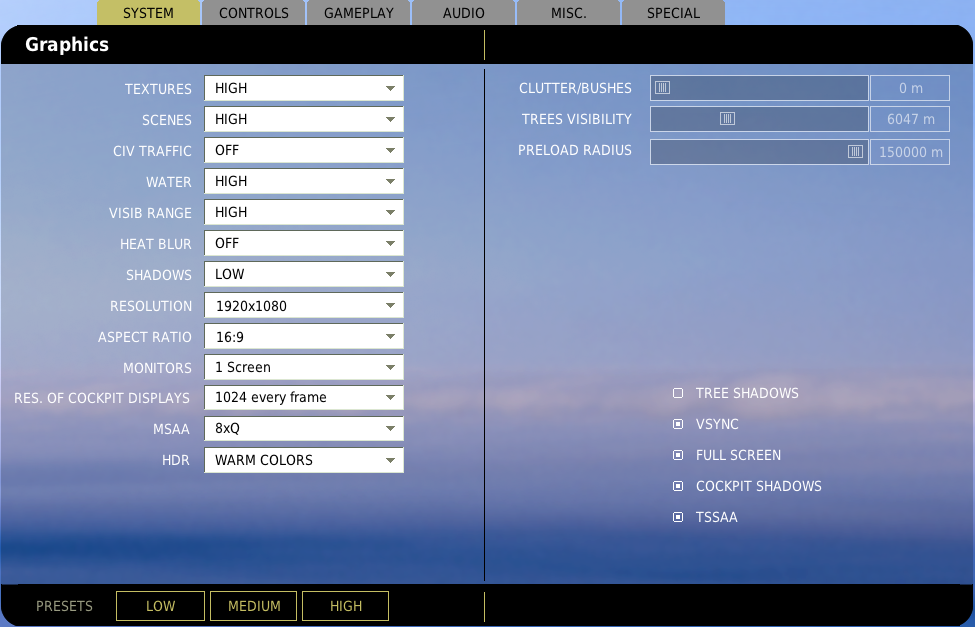975x627 pixels.
Task: Expand the HEAT BLUR dropdown
Action: pos(304,243)
